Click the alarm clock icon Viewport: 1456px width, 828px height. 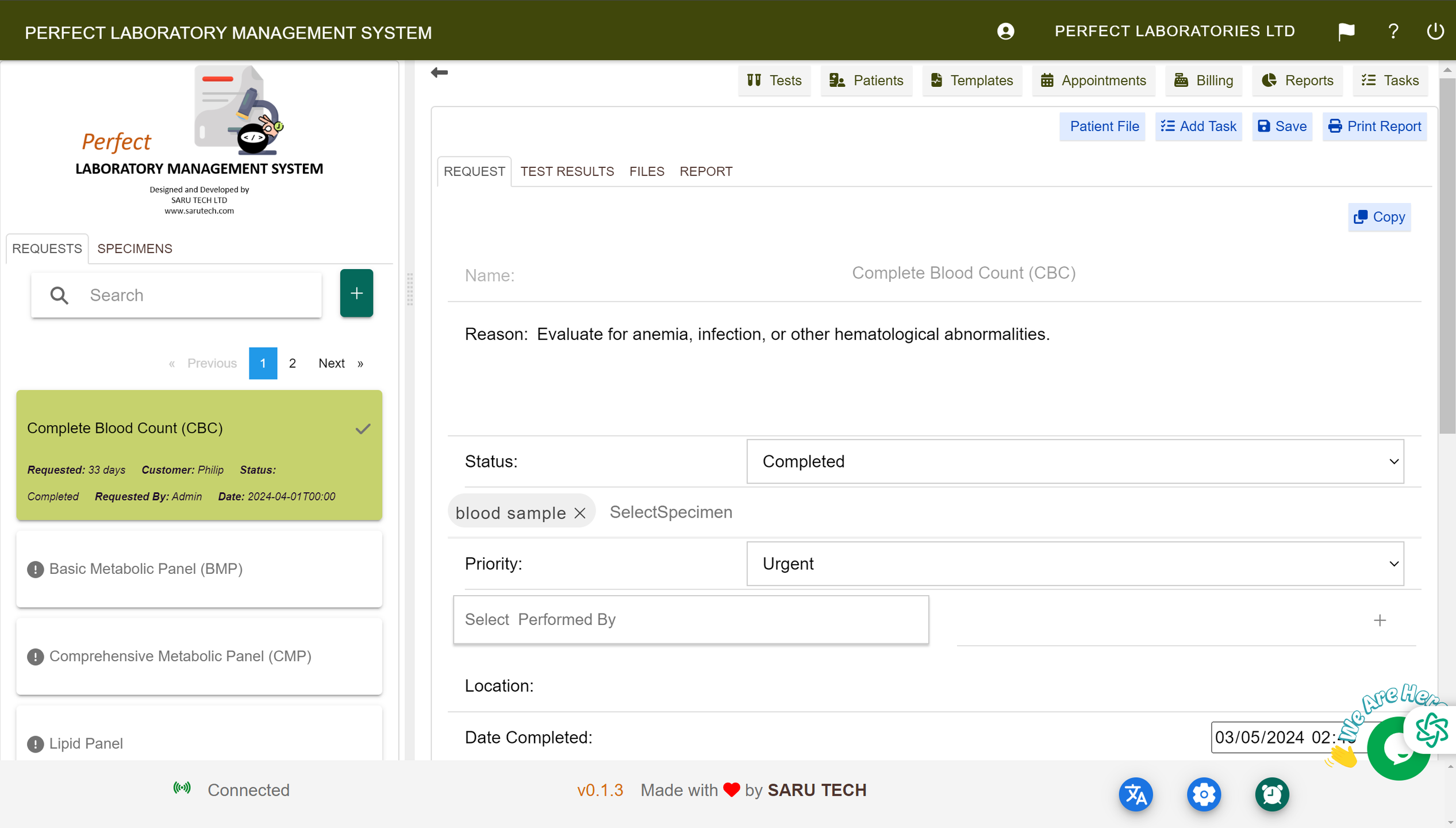point(1271,794)
